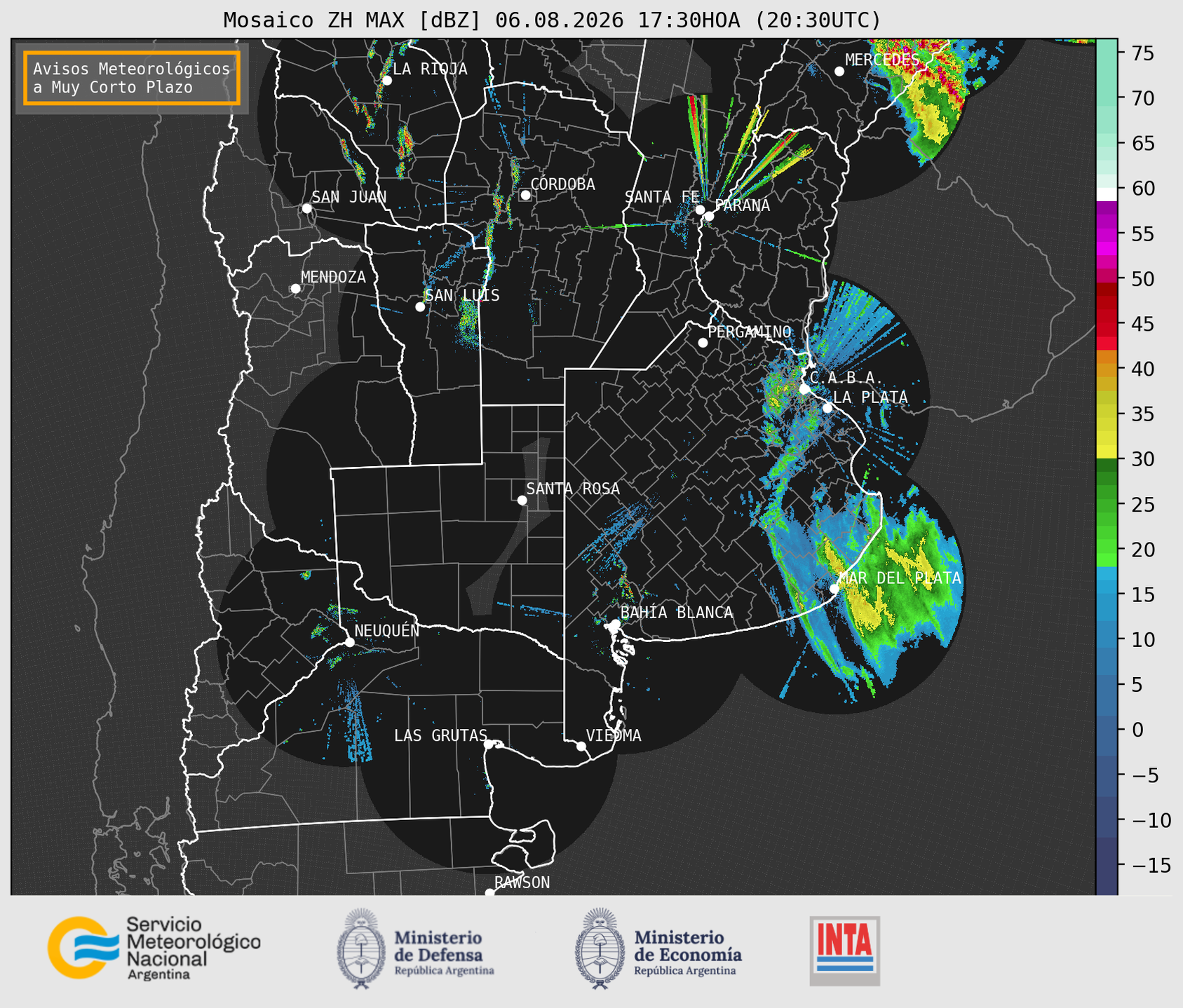The image size is (1183, 1008).
Task: Click the Las Grutas city marker
Action: click(489, 744)
